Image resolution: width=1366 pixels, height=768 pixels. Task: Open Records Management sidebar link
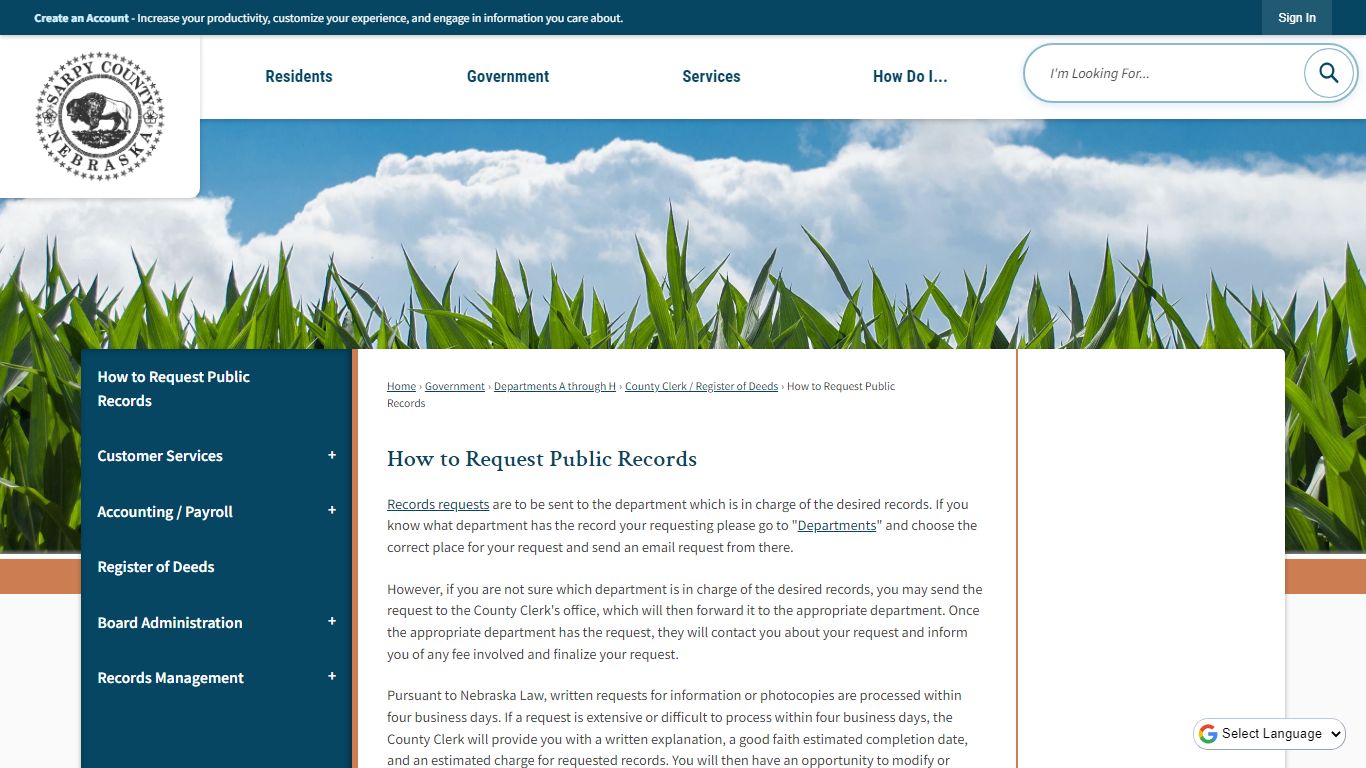(171, 678)
